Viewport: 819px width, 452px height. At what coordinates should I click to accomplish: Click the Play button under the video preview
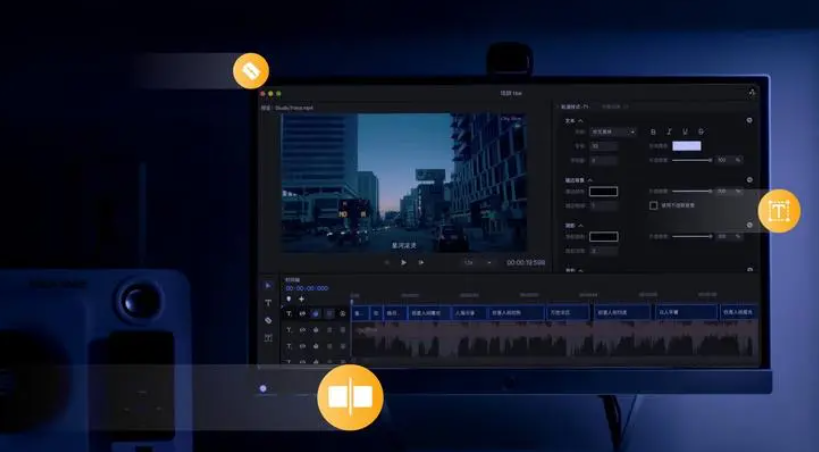tap(404, 262)
